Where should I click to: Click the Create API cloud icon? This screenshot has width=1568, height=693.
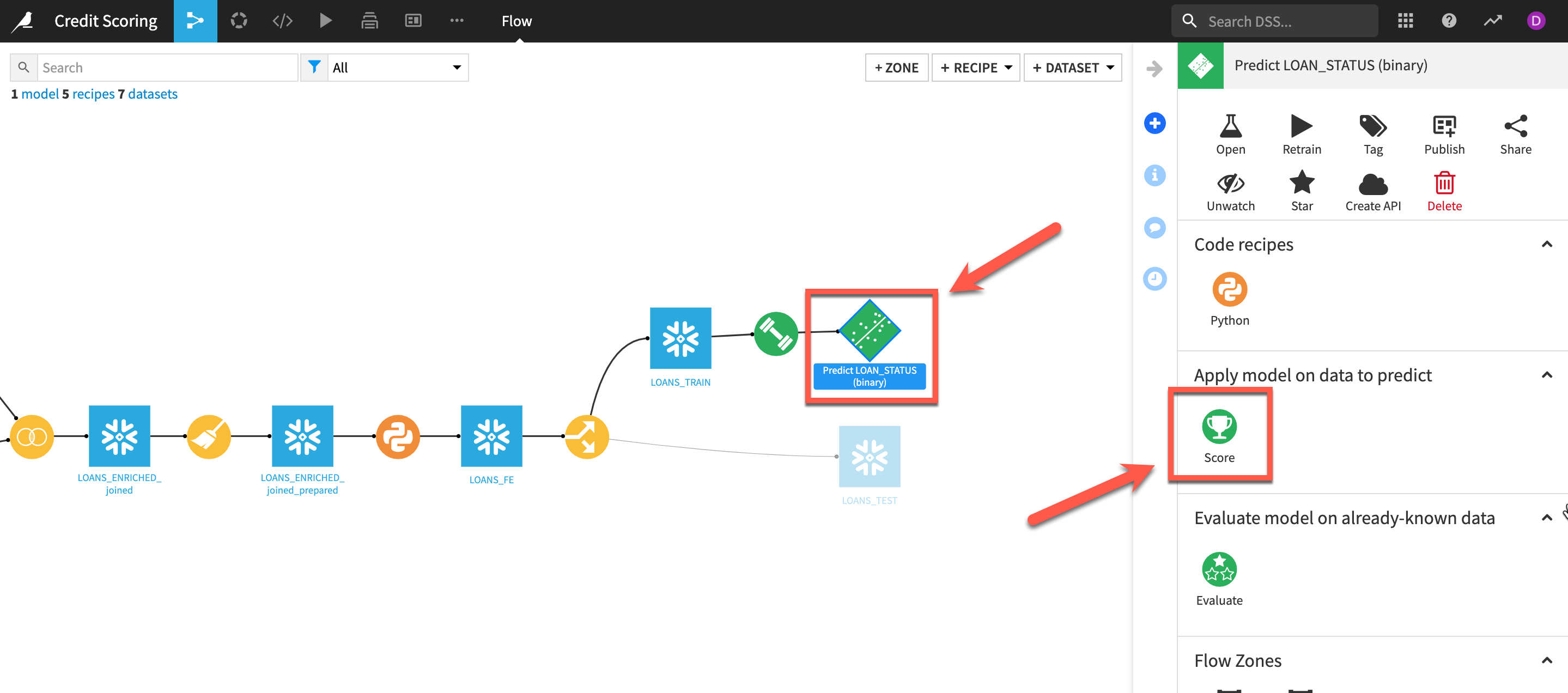[1372, 184]
